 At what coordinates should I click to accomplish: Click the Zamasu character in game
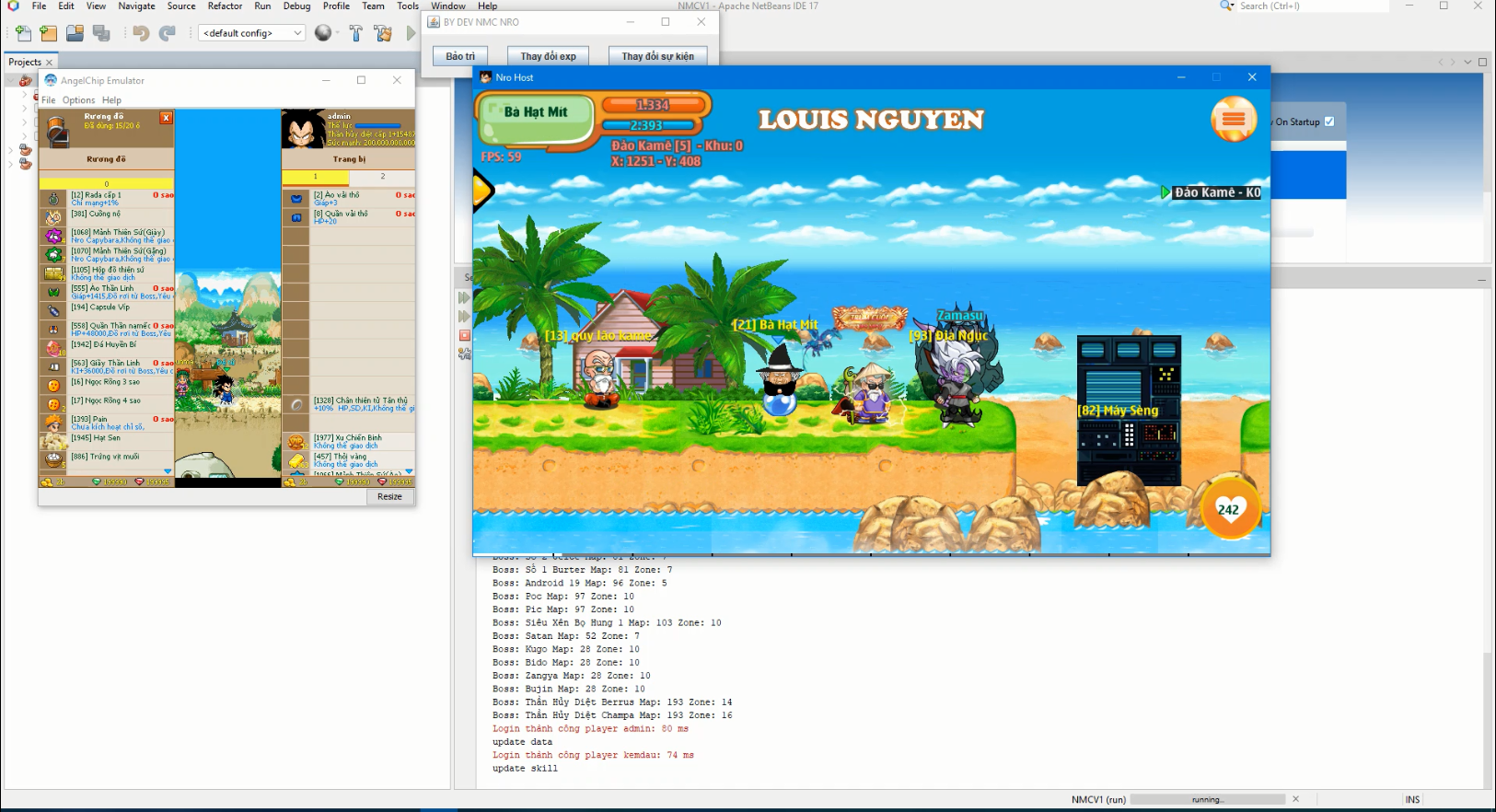958,379
